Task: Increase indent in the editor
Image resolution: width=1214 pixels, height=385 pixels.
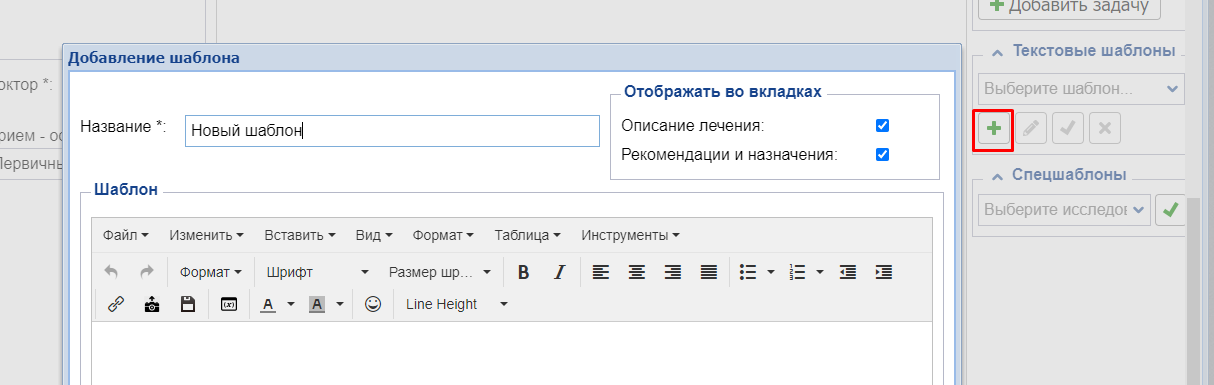Action: [x=883, y=272]
